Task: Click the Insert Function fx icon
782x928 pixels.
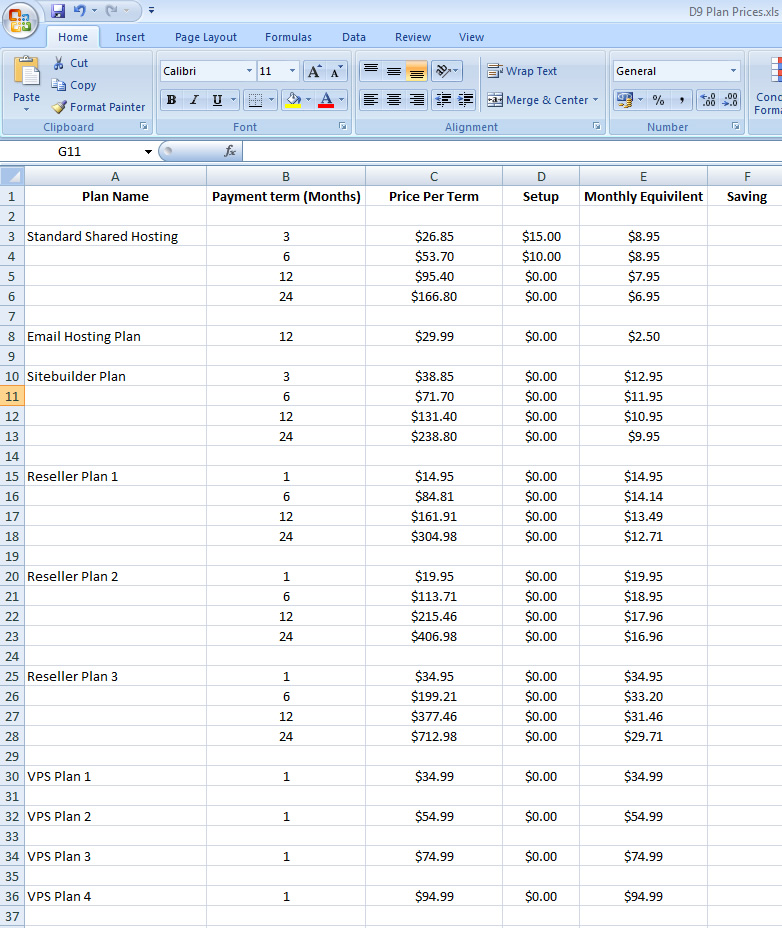Action: 229,151
